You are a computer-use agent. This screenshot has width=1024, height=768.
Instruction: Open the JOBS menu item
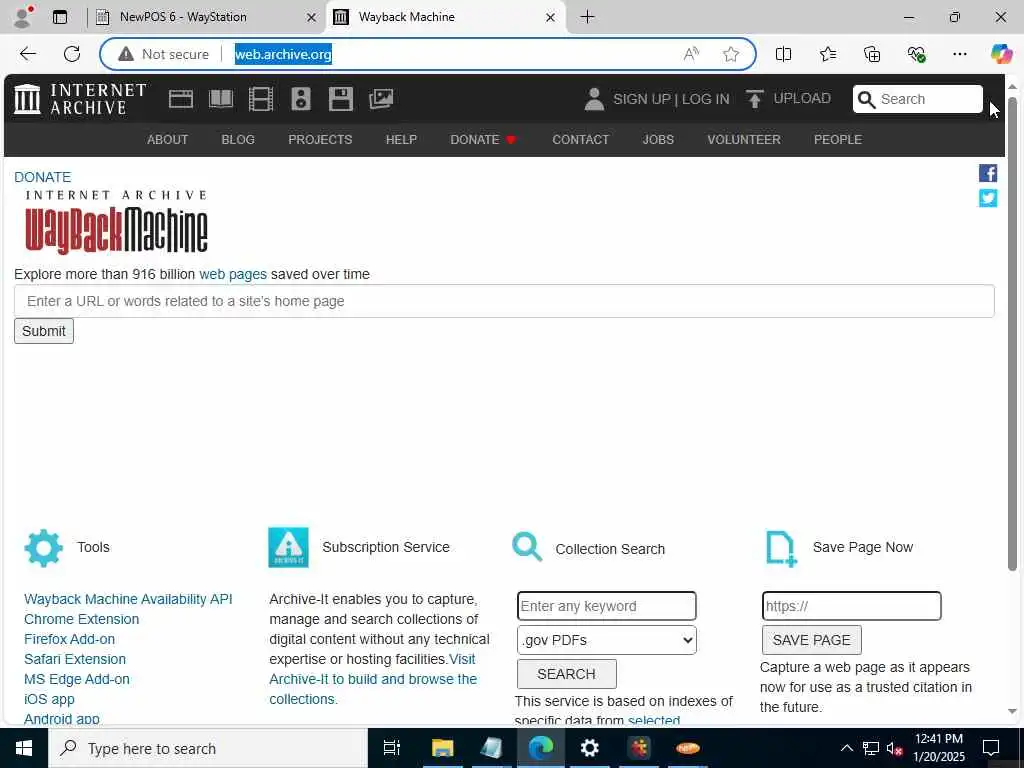[658, 140]
